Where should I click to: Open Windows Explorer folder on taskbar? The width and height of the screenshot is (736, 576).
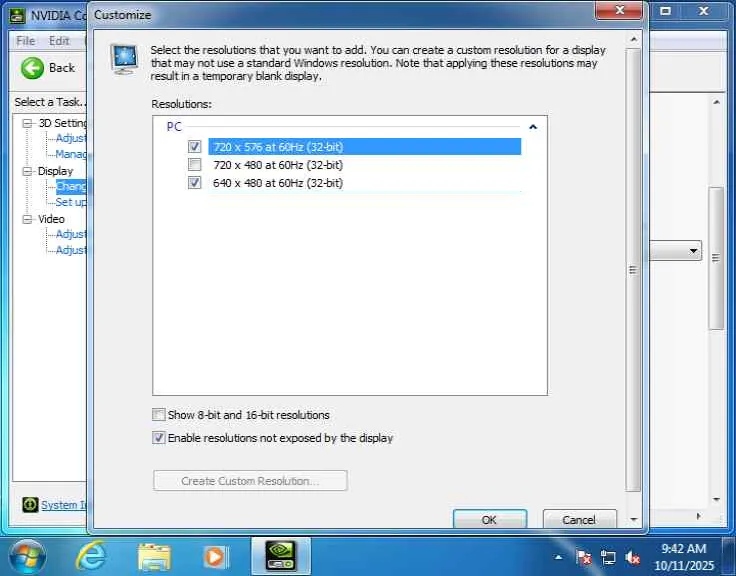154,557
